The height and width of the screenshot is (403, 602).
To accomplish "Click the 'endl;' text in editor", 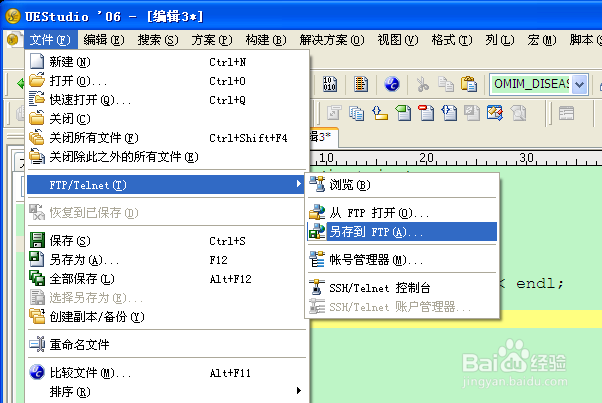I will click(539, 284).
